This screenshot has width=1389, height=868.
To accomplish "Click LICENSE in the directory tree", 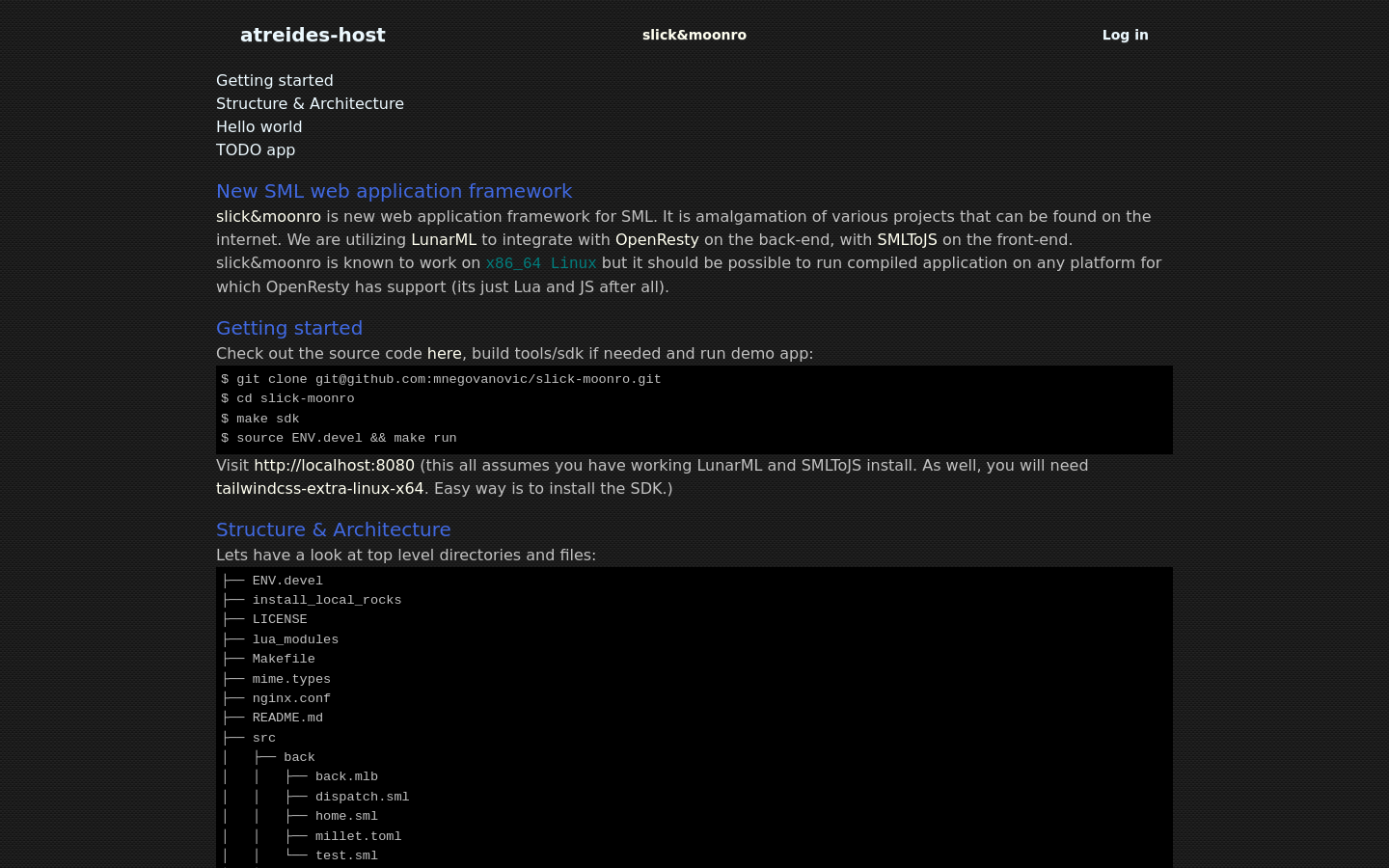I will coord(280,619).
